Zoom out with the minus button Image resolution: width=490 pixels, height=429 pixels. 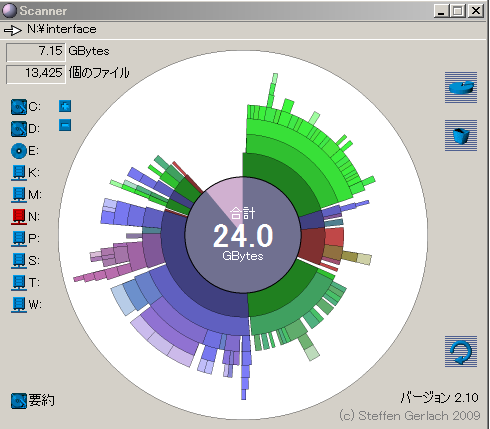(65, 126)
